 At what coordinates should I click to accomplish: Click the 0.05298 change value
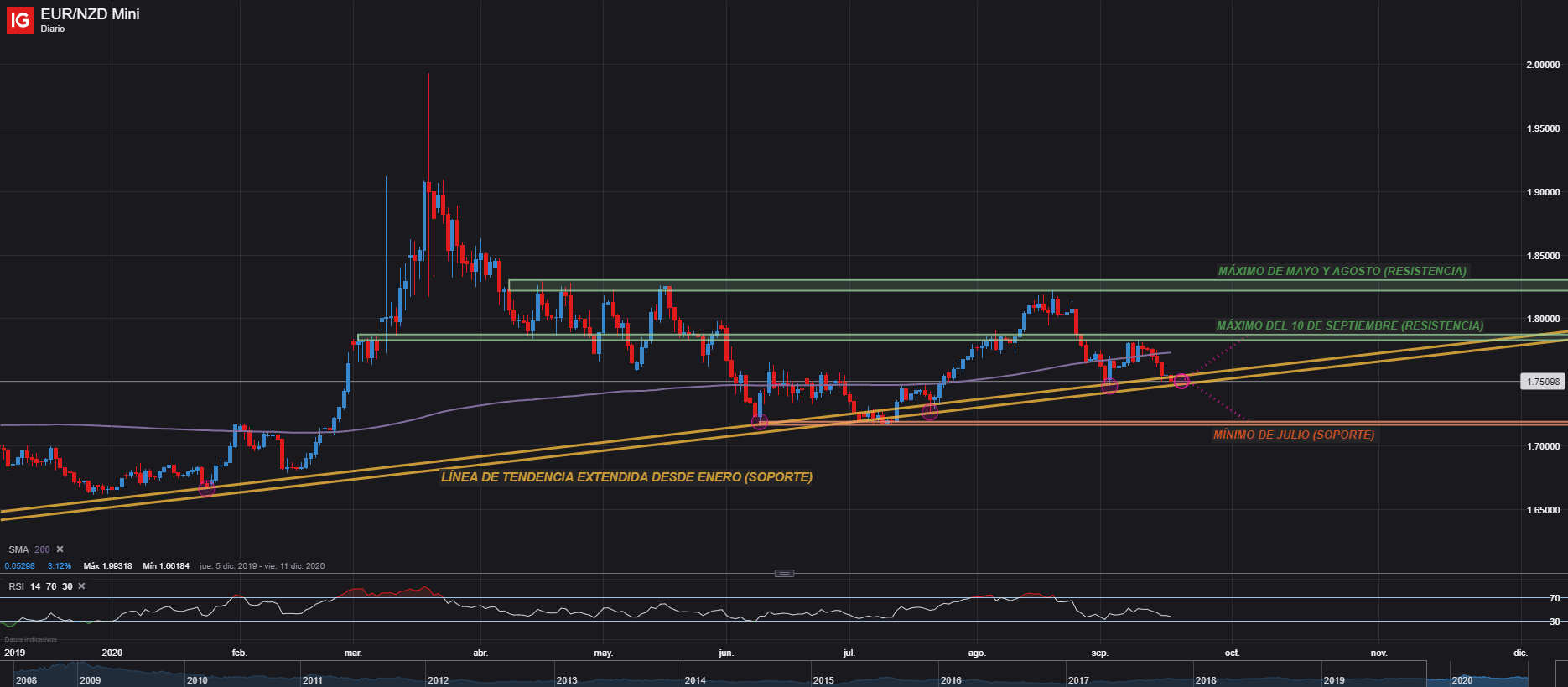(19, 566)
